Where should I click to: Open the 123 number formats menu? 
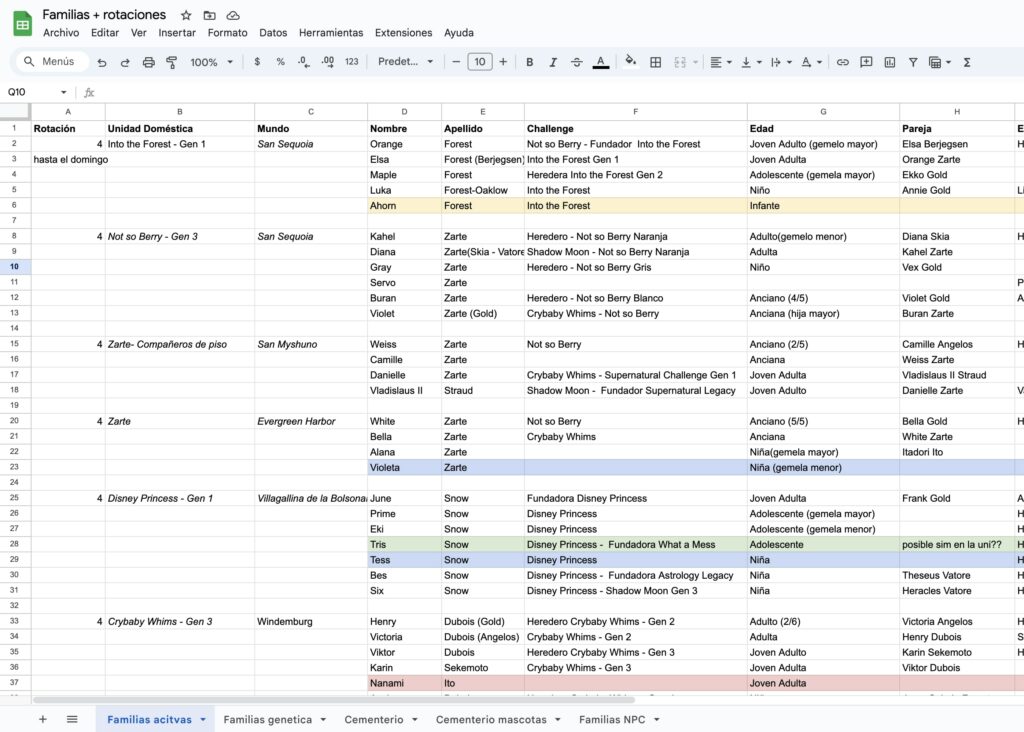tap(351, 61)
